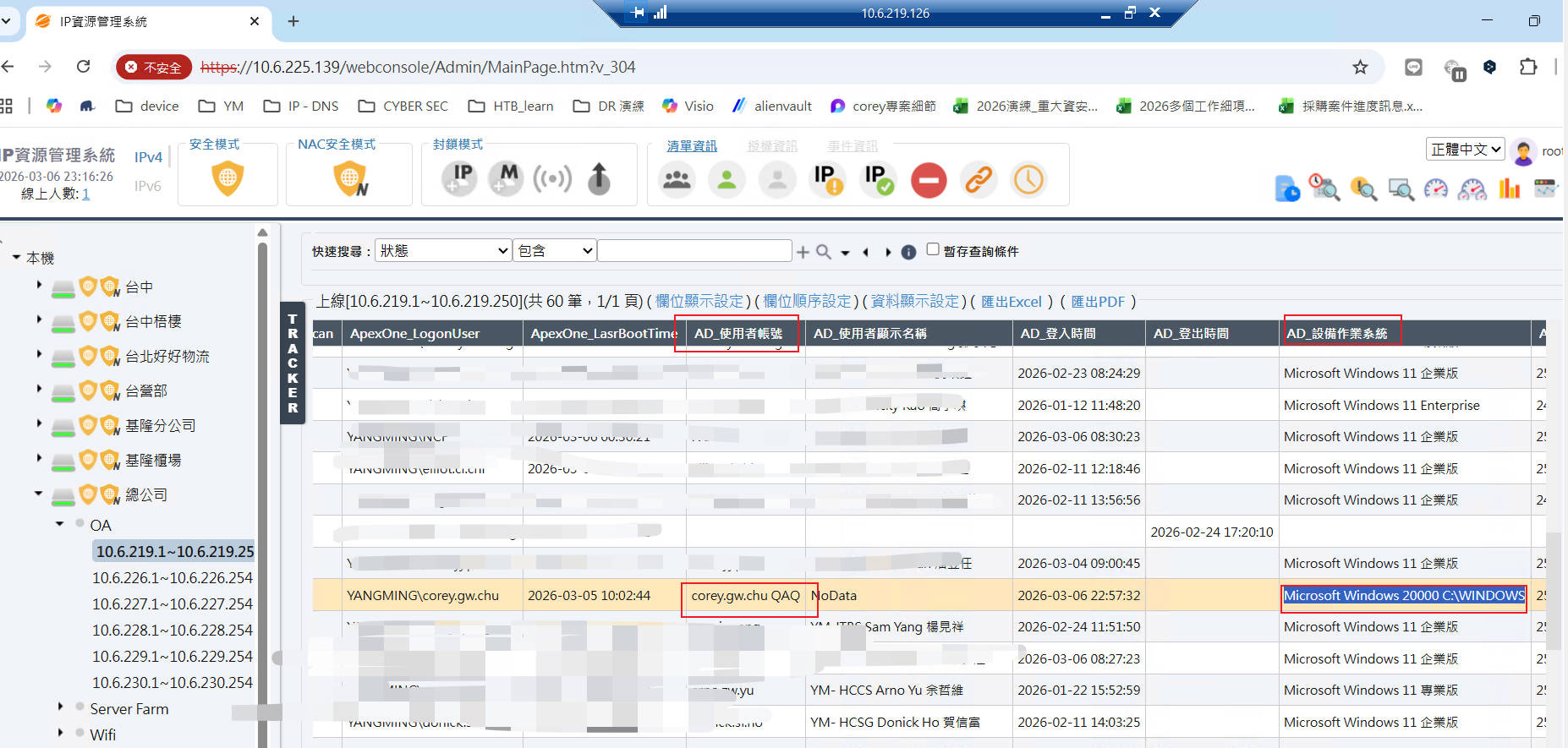The height and width of the screenshot is (748, 1568).
Task: Click the quick search magnifier icon
Action: click(823, 252)
